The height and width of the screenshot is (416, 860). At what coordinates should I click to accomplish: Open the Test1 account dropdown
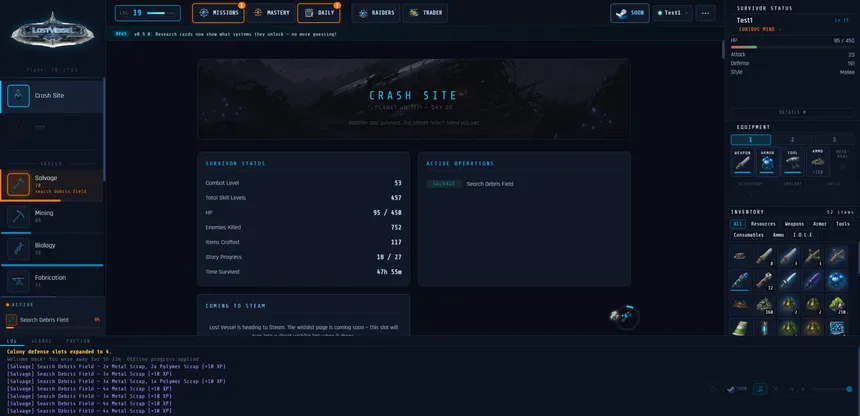pos(672,13)
